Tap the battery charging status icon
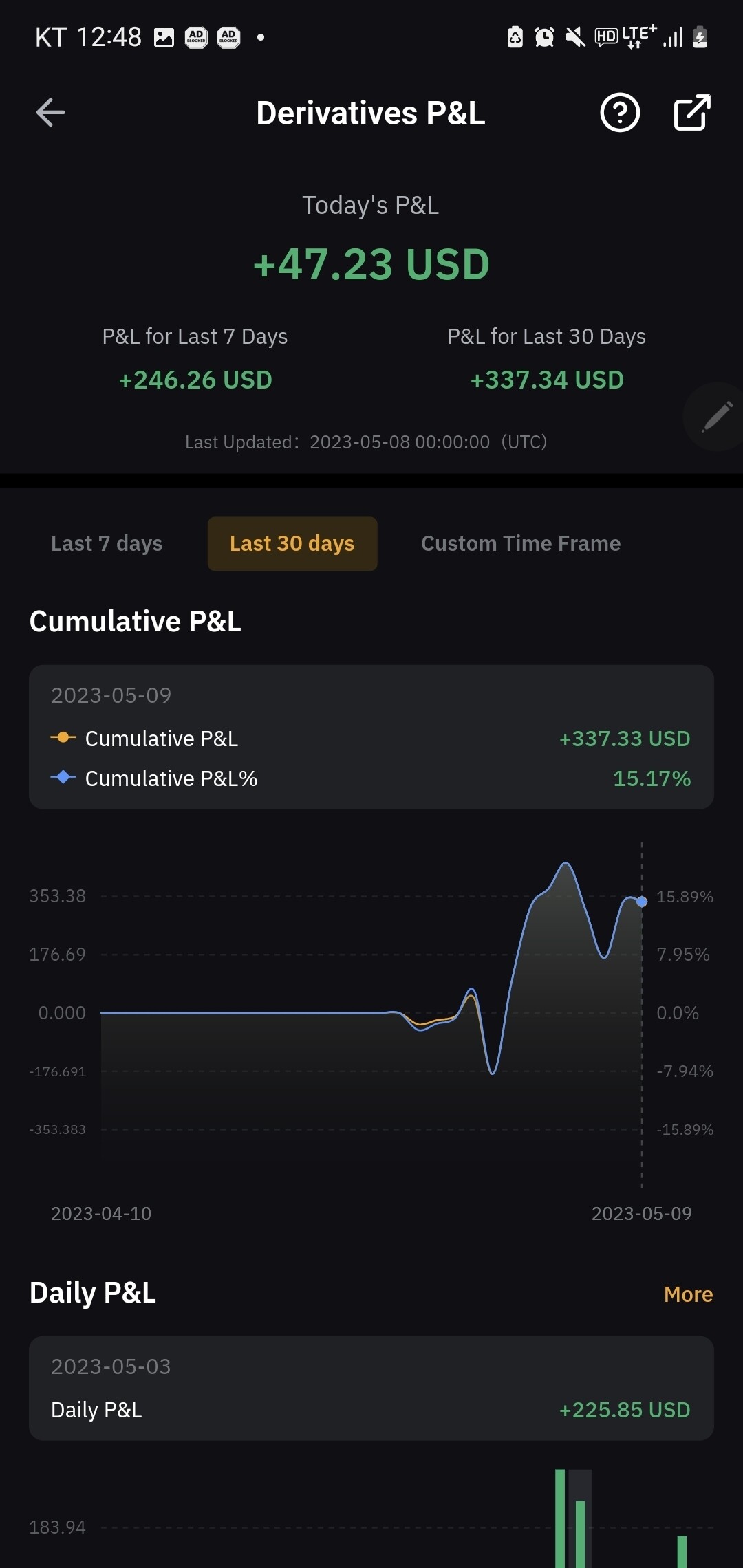The image size is (743, 1568). coord(700,37)
